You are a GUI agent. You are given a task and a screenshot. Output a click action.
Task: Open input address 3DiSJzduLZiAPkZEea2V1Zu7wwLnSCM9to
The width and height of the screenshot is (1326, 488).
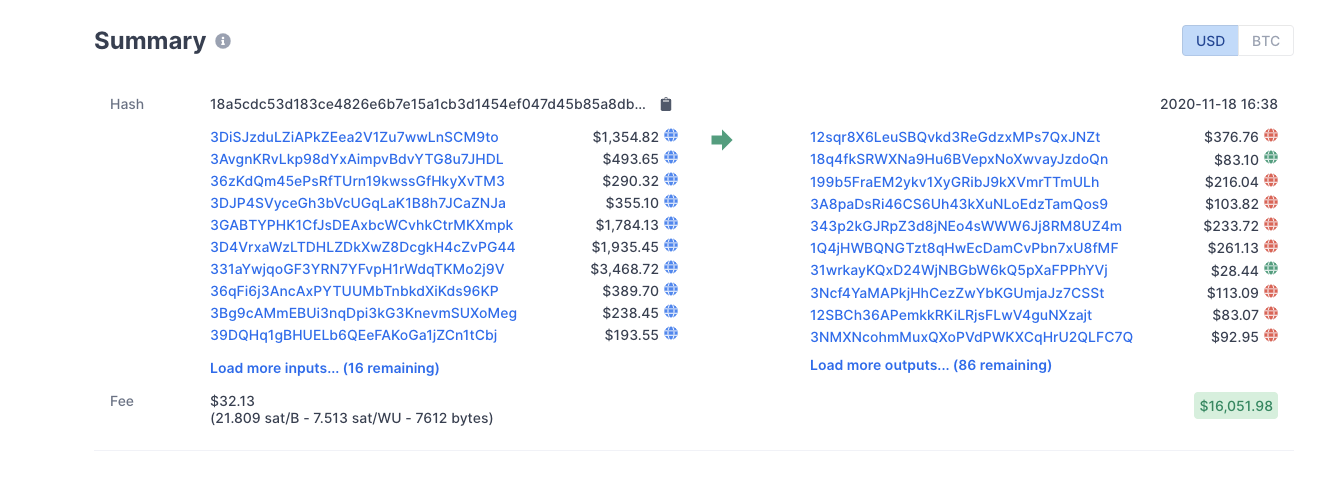[354, 137]
